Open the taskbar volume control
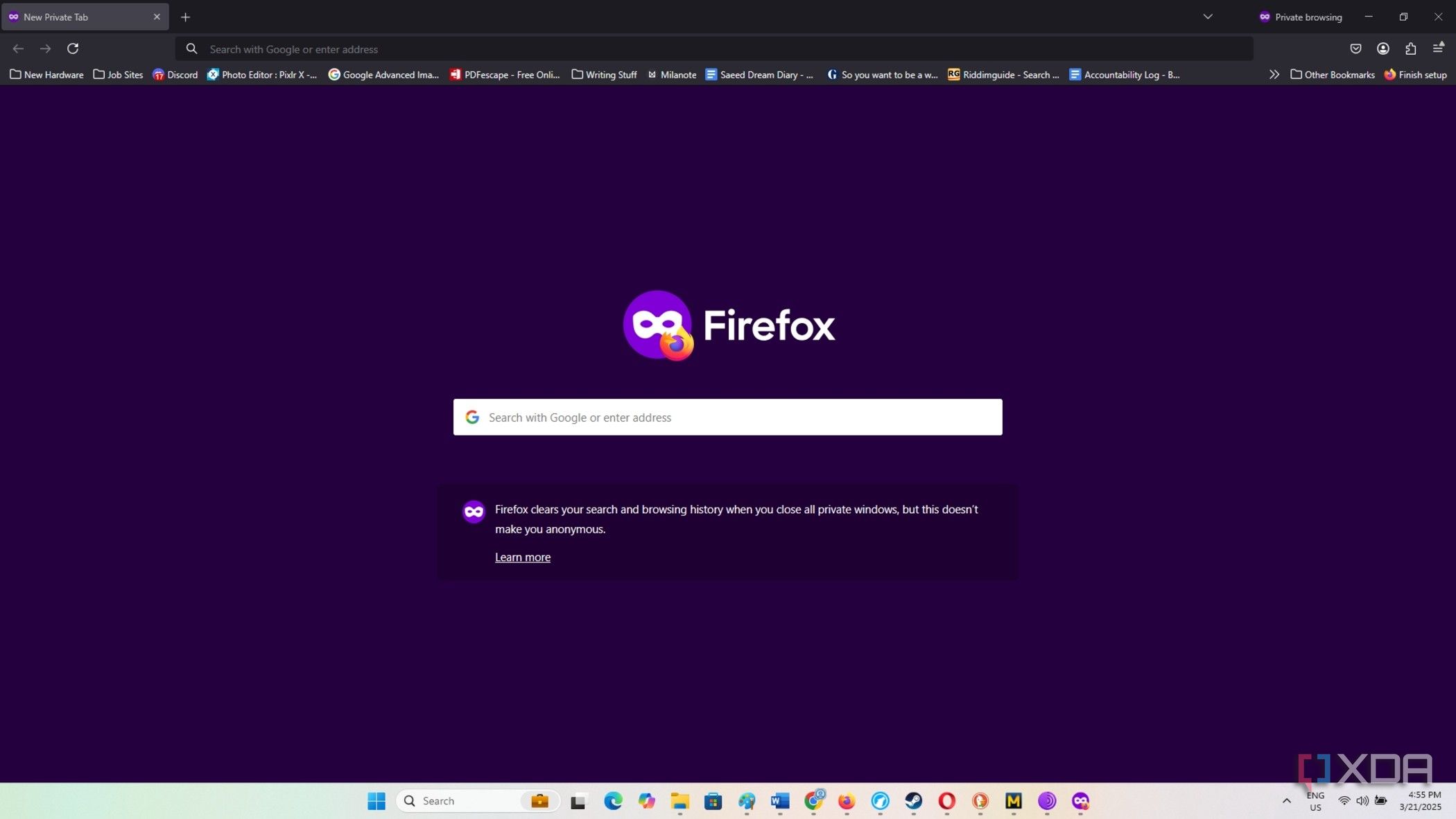The image size is (1456, 819). [x=1362, y=801]
